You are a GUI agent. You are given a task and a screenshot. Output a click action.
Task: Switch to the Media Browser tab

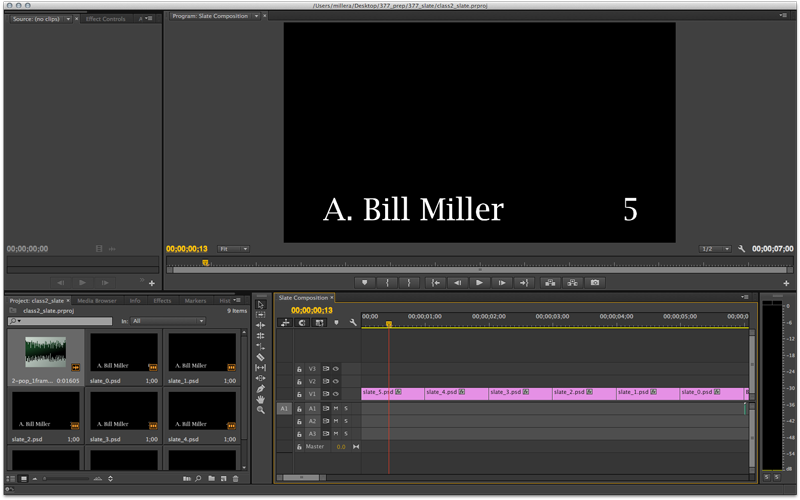click(x=97, y=301)
